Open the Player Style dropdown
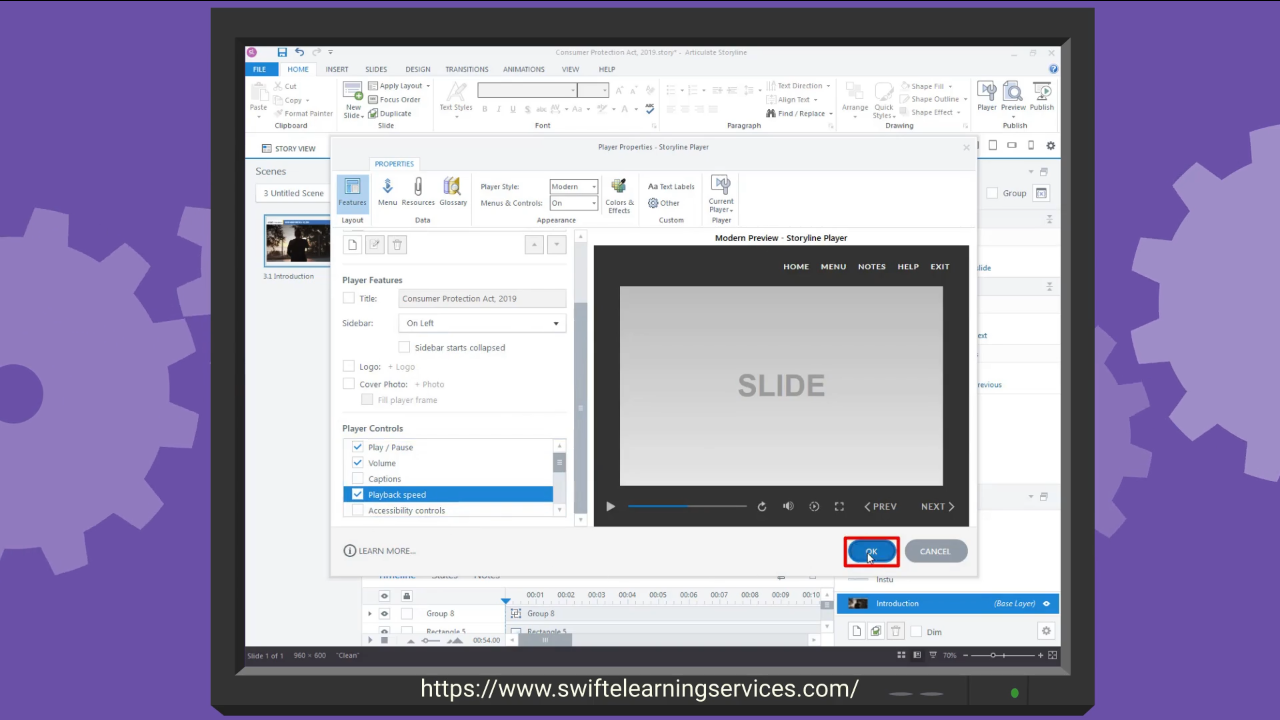 [574, 187]
